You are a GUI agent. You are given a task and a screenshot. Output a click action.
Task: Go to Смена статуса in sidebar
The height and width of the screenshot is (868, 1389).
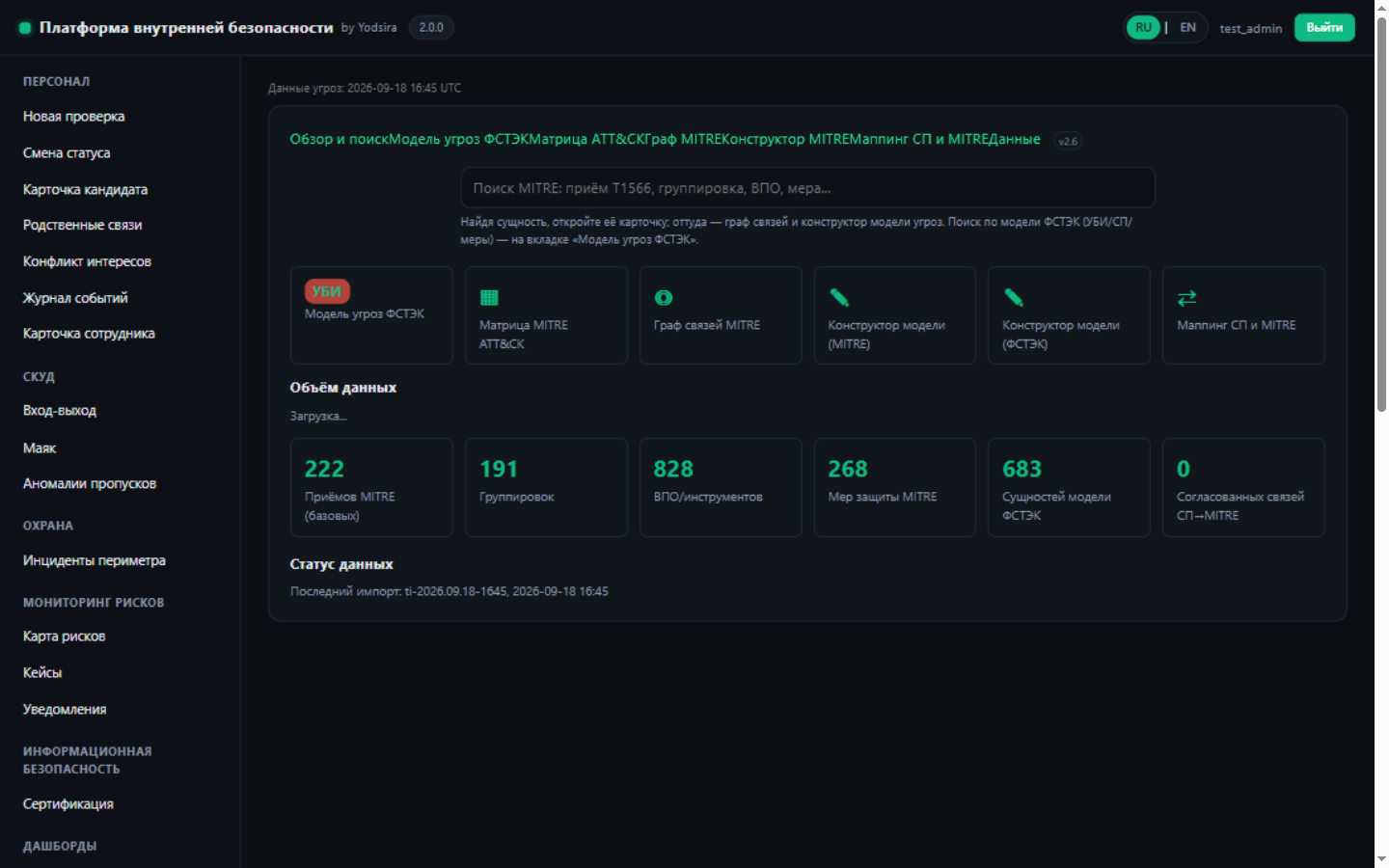coord(67,152)
